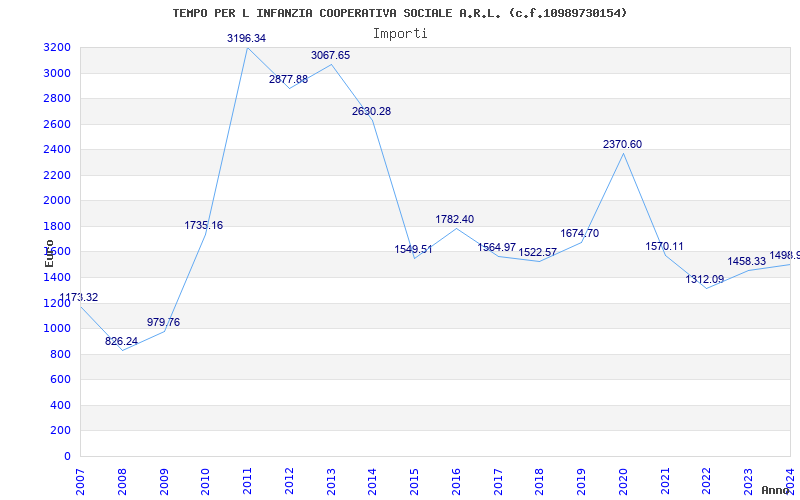Click x-axis year 2012
The image size is (800, 500).
(289, 482)
